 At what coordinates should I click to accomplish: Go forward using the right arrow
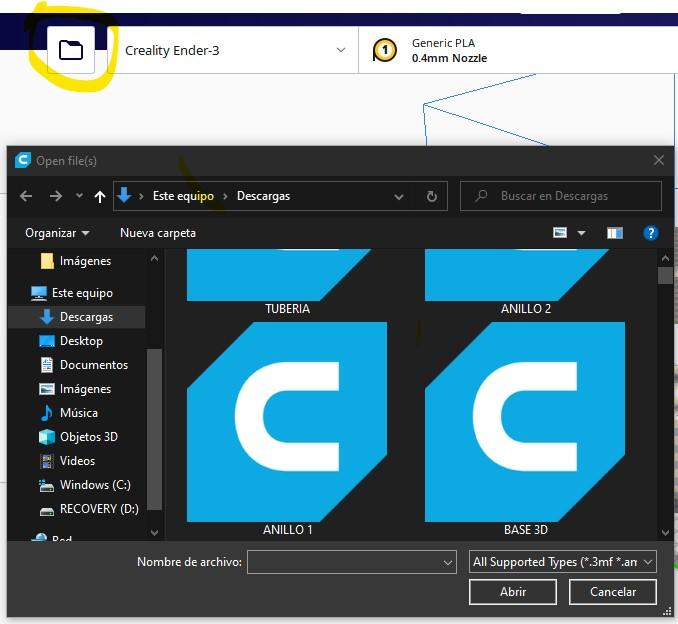coord(56,196)
